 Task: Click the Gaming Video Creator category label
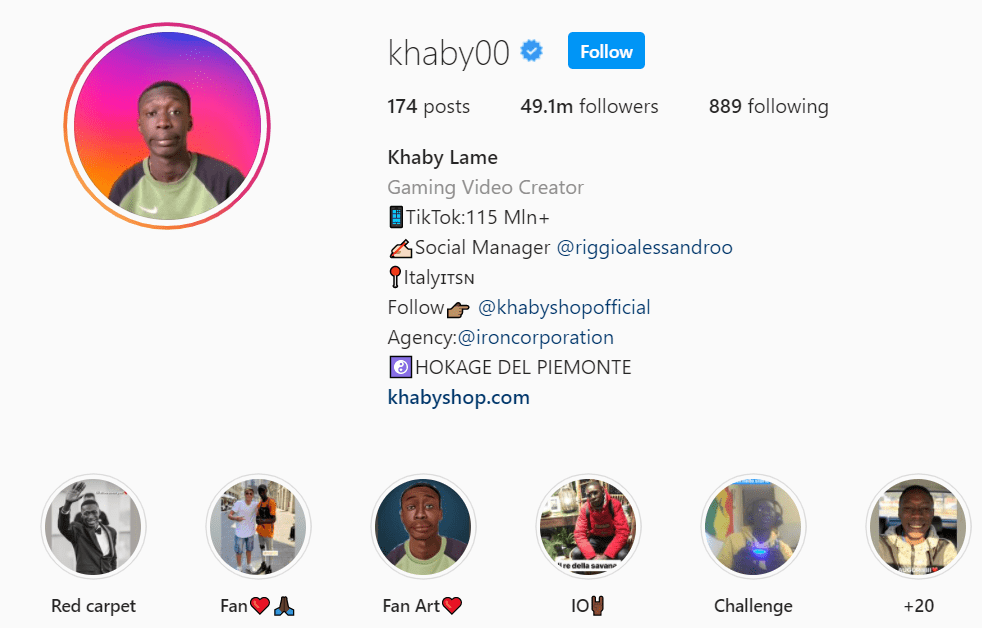click(485, 187)
